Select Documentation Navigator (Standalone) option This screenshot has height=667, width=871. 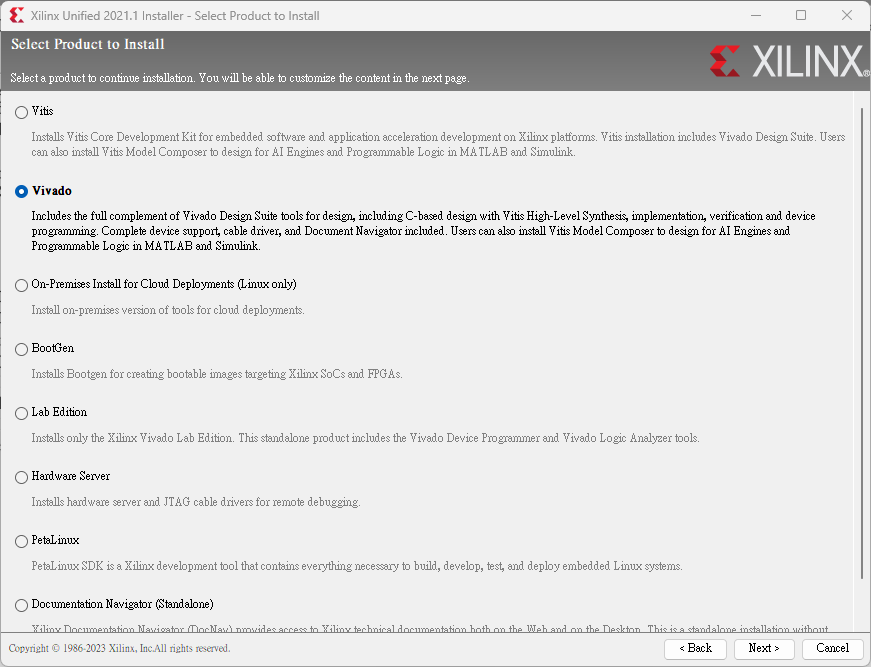[21, 605]
